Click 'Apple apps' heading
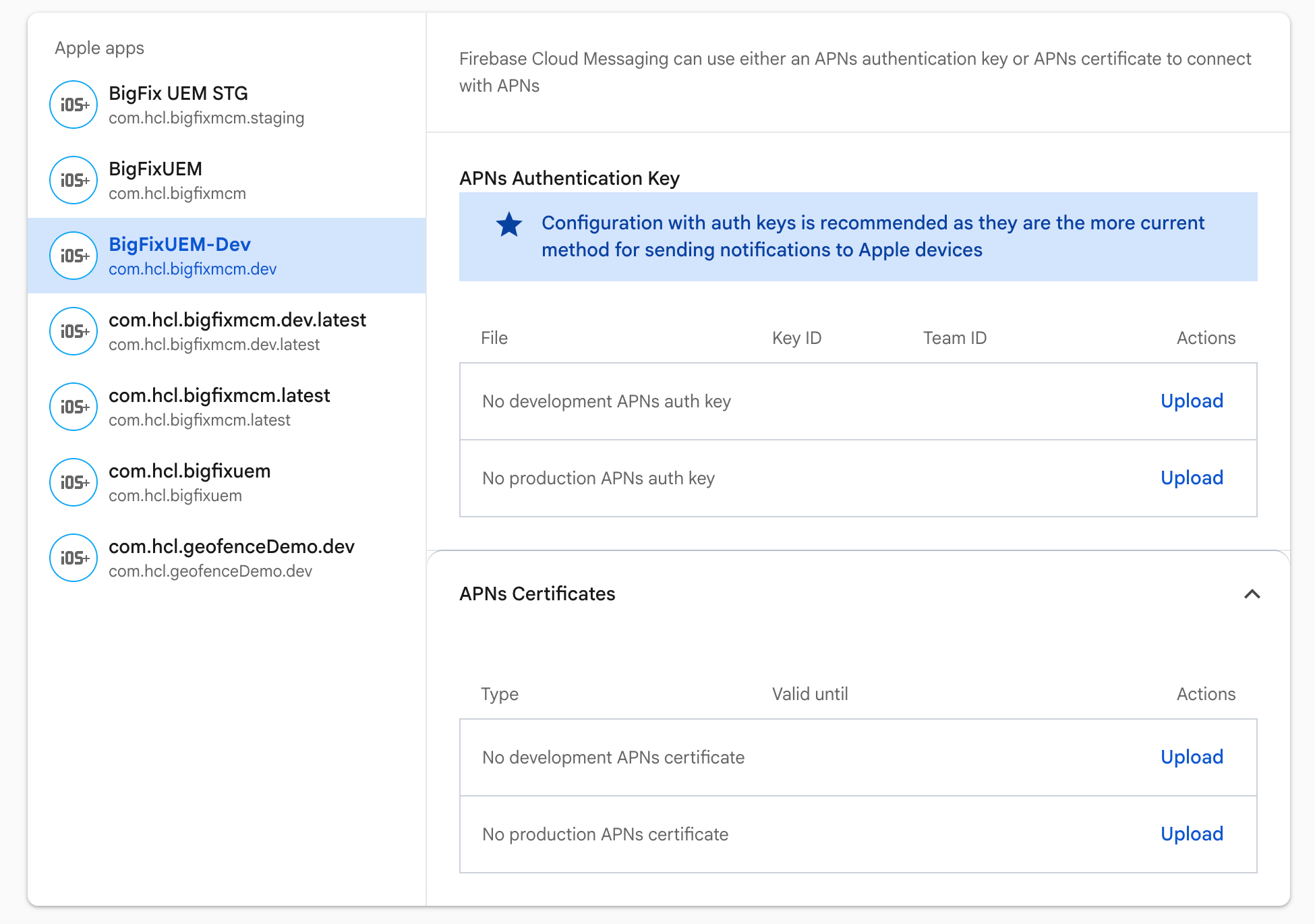 pyautogui.click(x=100, y=49)
